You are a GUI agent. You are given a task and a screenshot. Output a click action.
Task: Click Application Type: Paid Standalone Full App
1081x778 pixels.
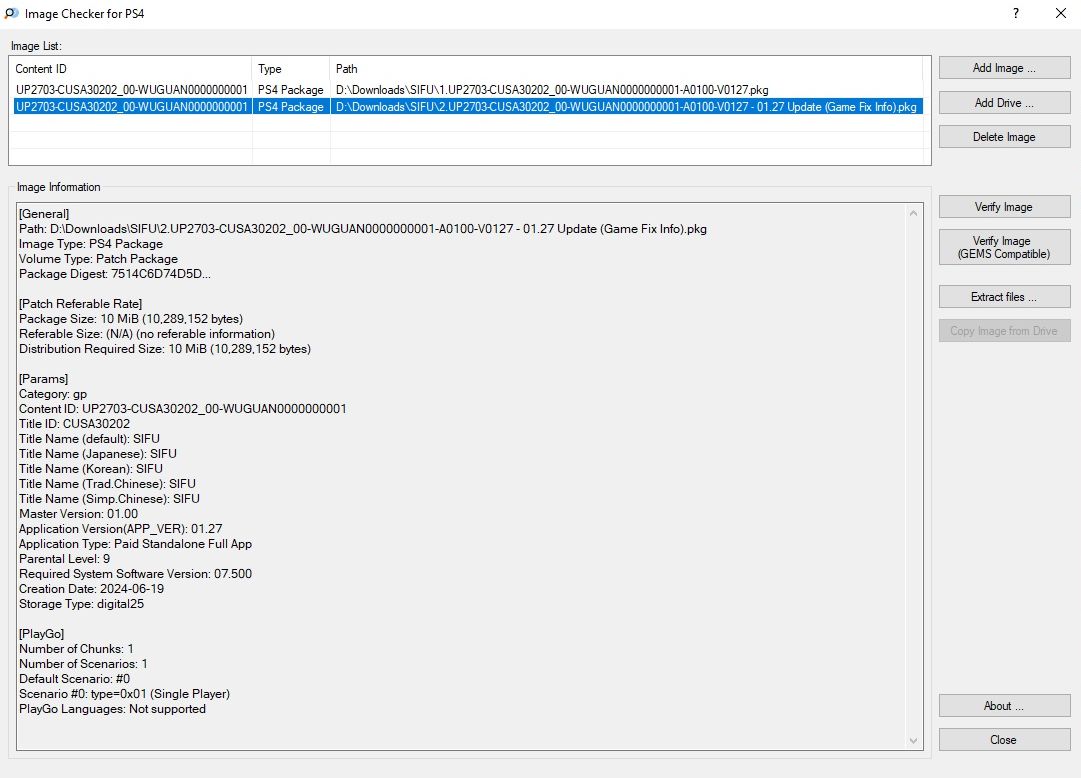[135, 544]
